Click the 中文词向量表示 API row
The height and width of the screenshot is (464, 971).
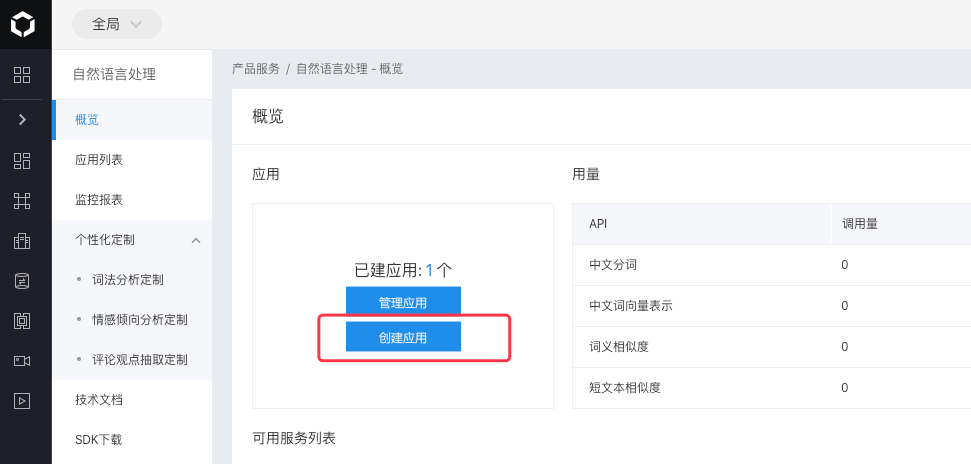click(x=772, y=305)
